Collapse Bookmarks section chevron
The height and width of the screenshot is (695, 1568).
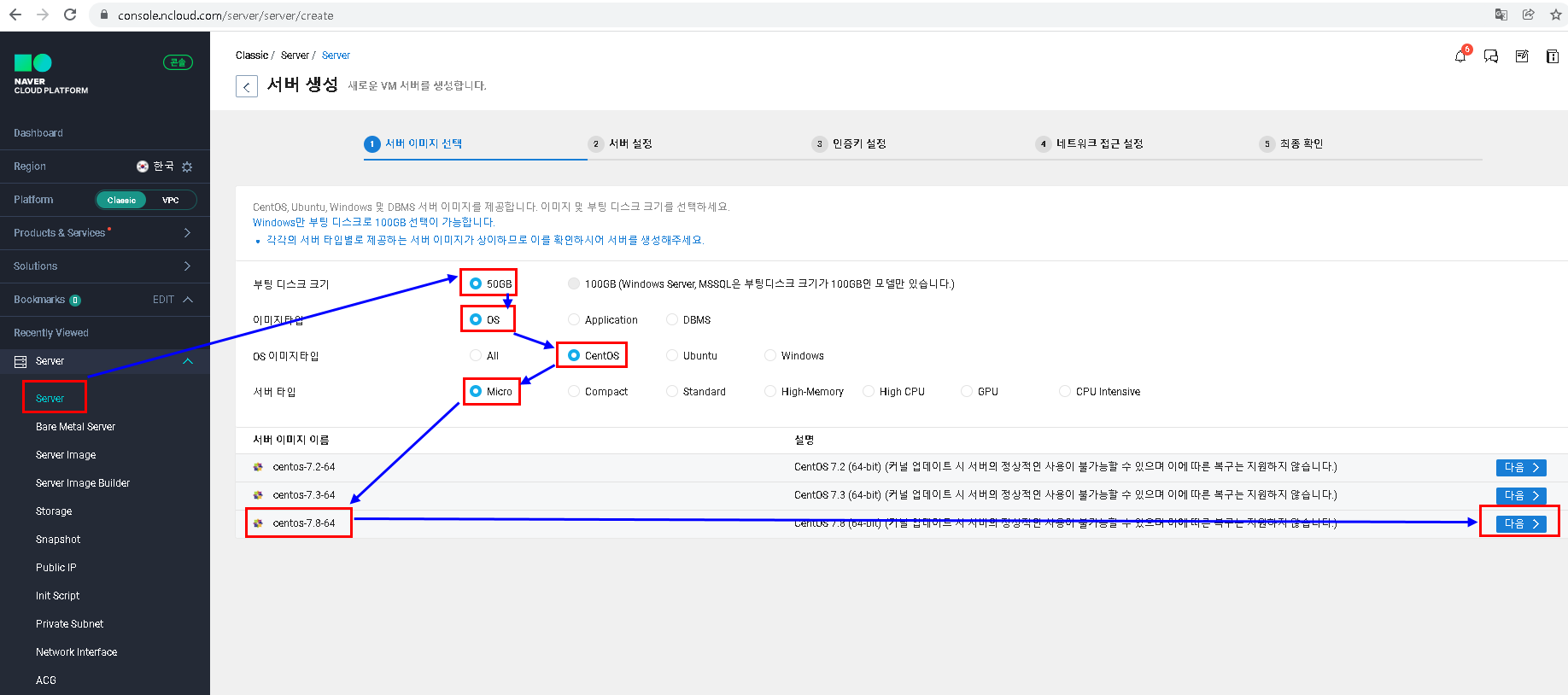click(188, 300)
